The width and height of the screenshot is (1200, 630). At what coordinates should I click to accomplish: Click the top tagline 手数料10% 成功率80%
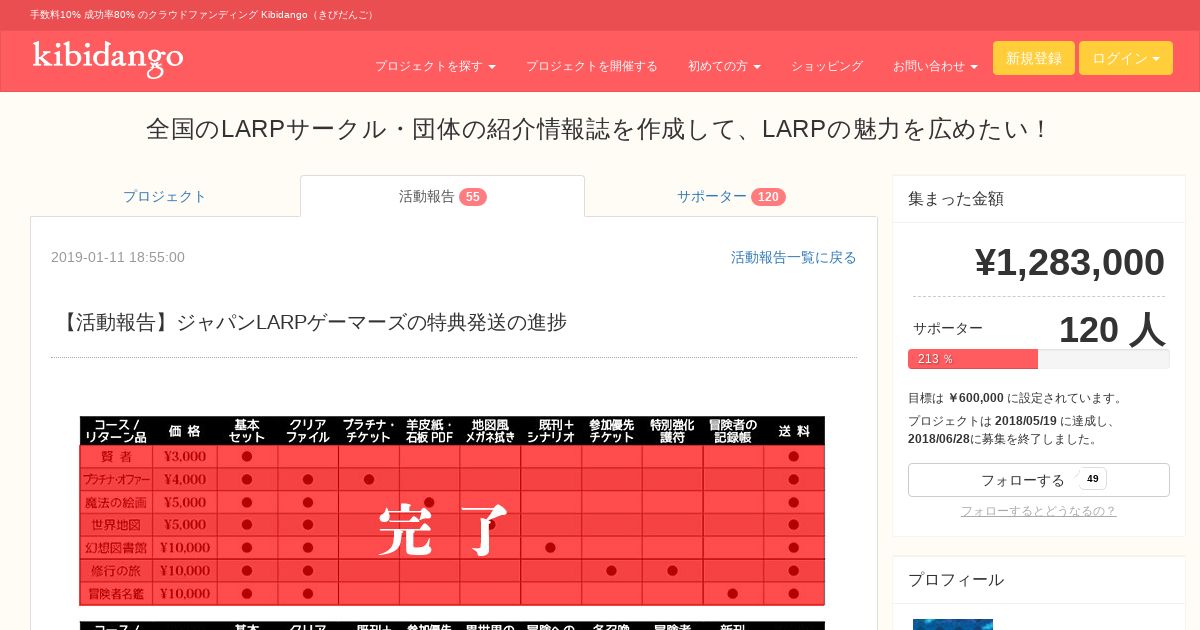[202, 15]
